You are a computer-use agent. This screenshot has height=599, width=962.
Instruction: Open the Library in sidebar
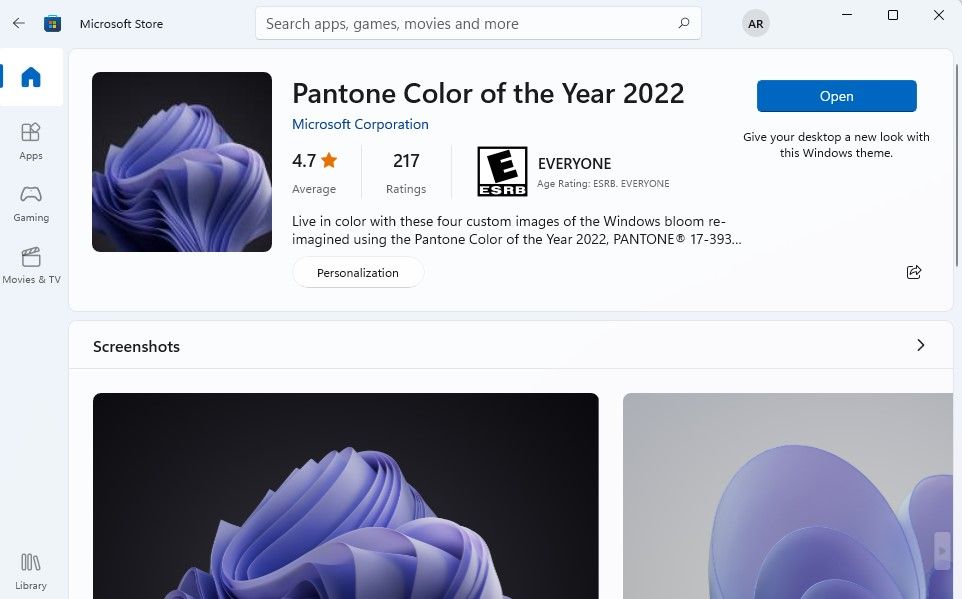(x=31, y=571)
